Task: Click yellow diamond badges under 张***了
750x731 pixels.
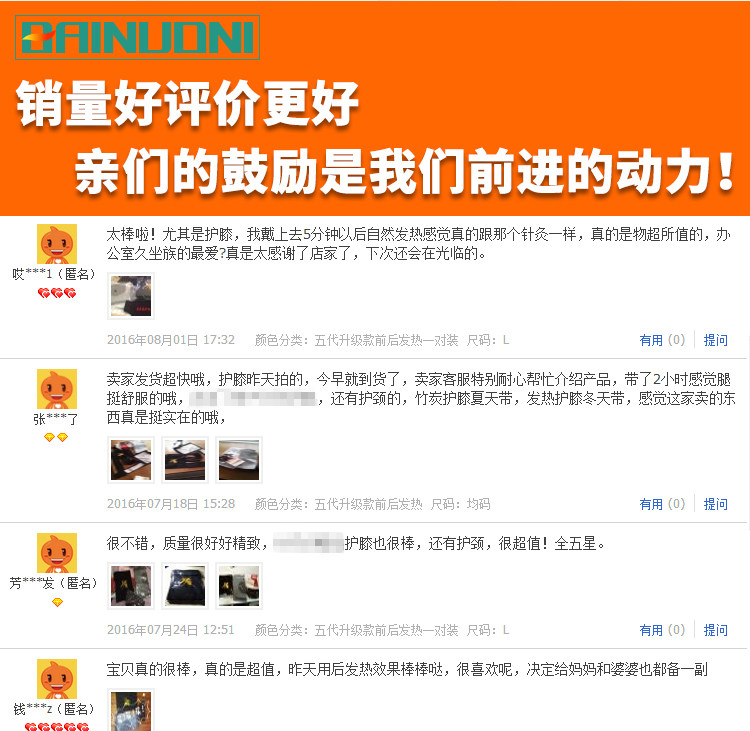Action: [x=56, y=437]
